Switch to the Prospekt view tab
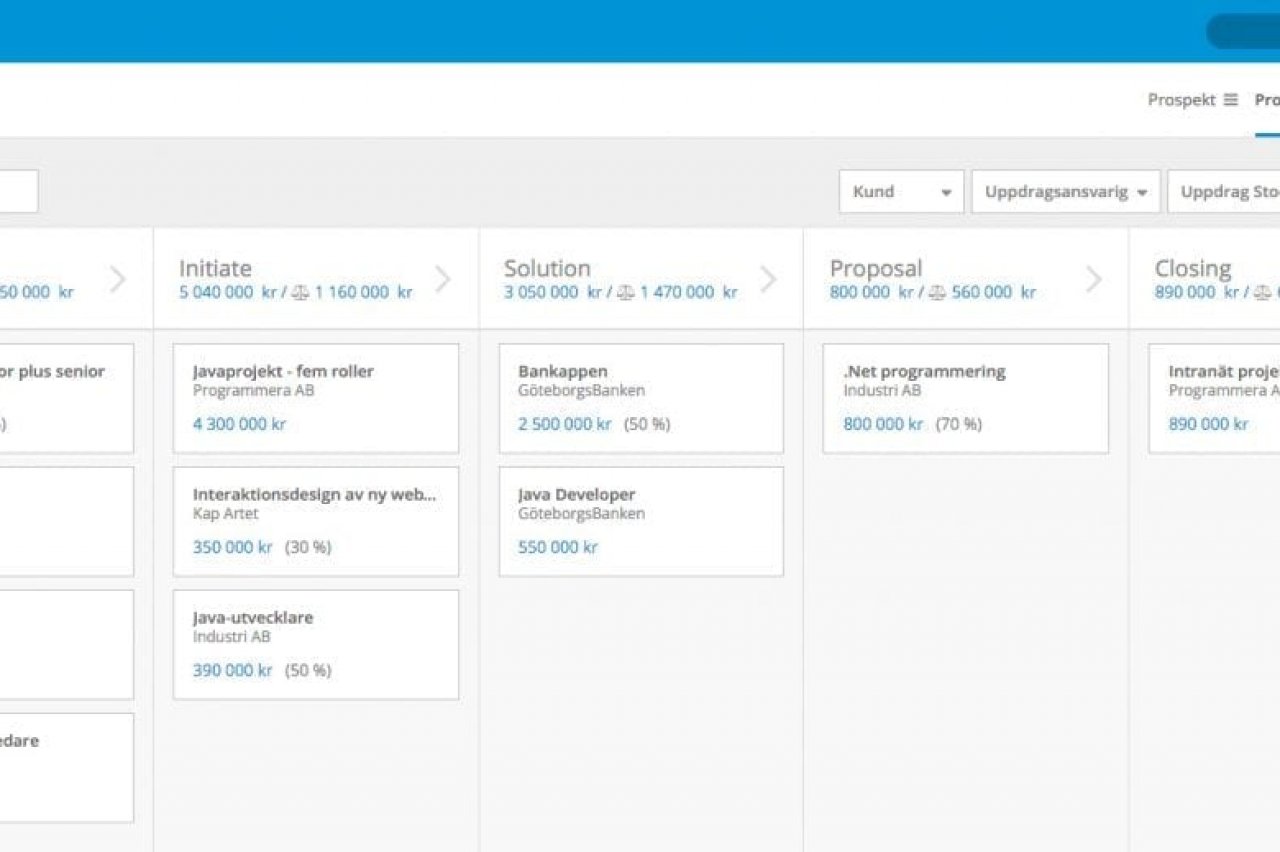 click(1181, 100)
